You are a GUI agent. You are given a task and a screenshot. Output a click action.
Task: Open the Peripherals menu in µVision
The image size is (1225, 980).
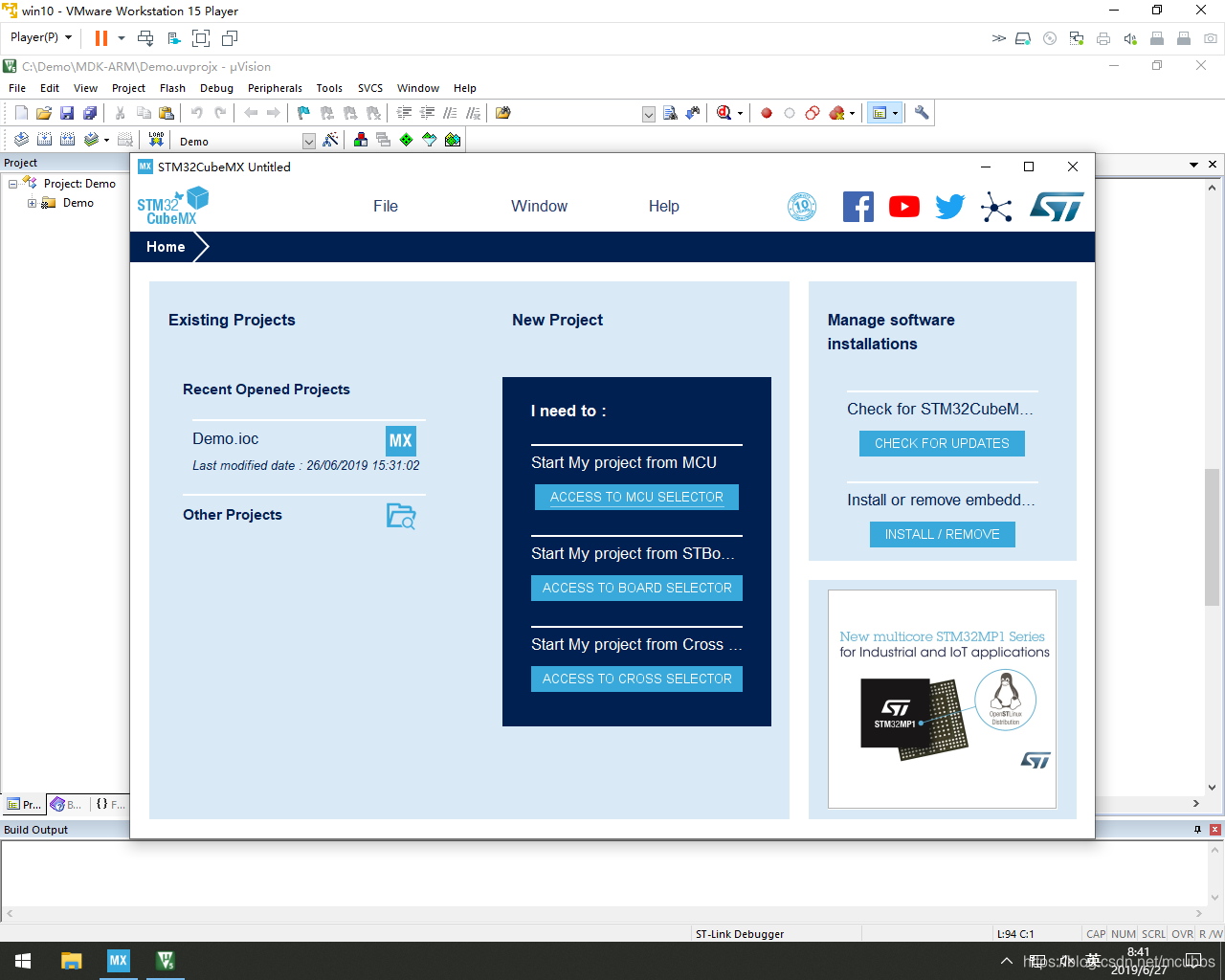275,88
